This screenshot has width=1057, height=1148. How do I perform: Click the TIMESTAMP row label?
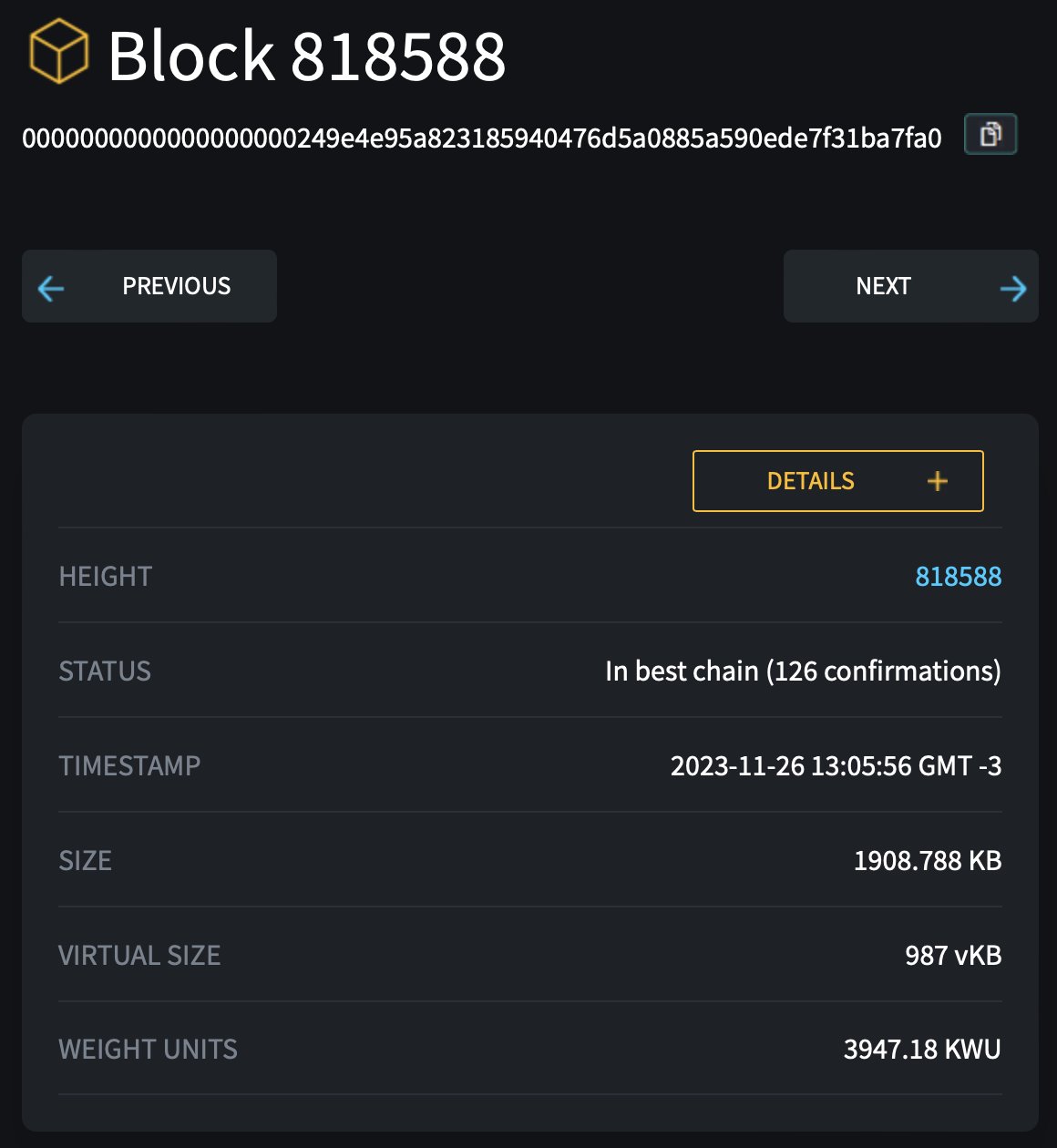tap(129, 766)
